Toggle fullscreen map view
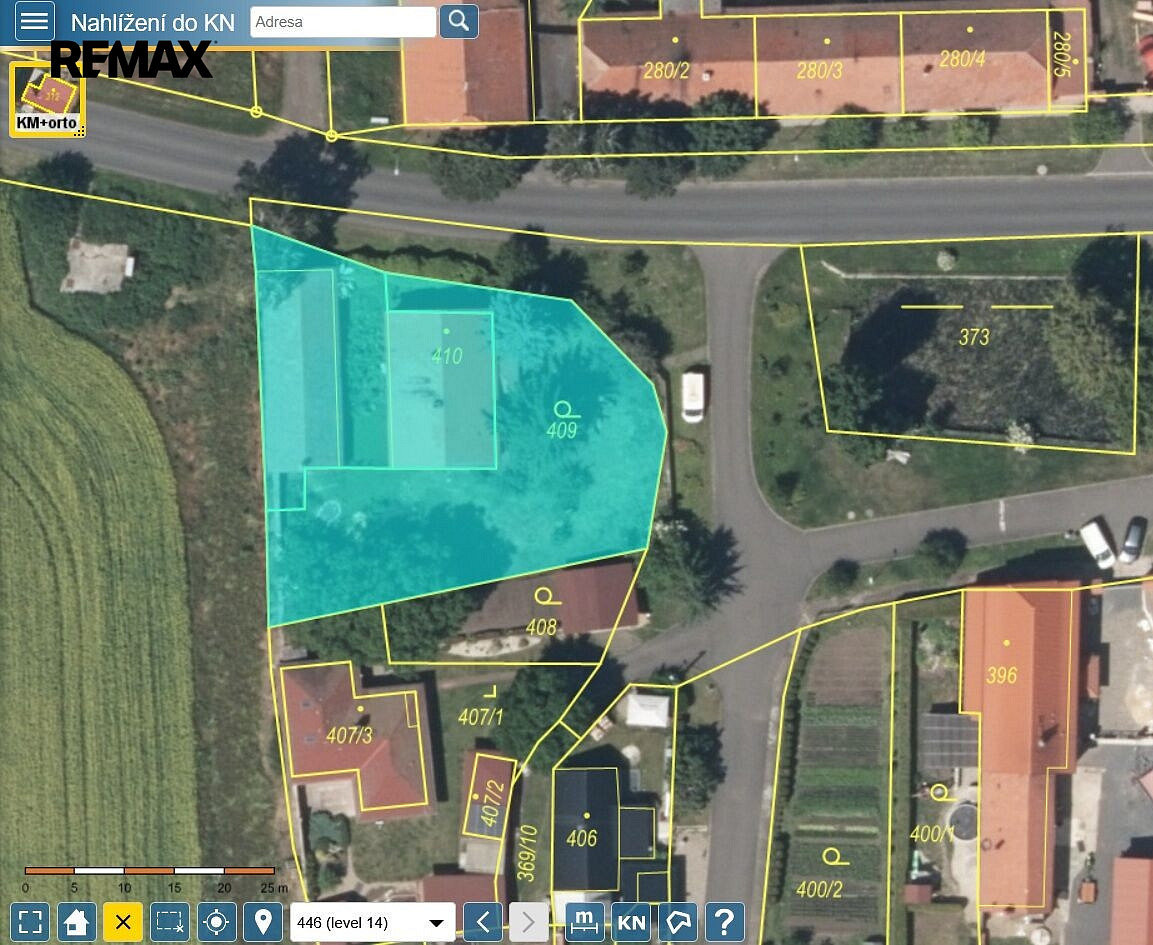The image size is (1153, 945). (30, 921)
